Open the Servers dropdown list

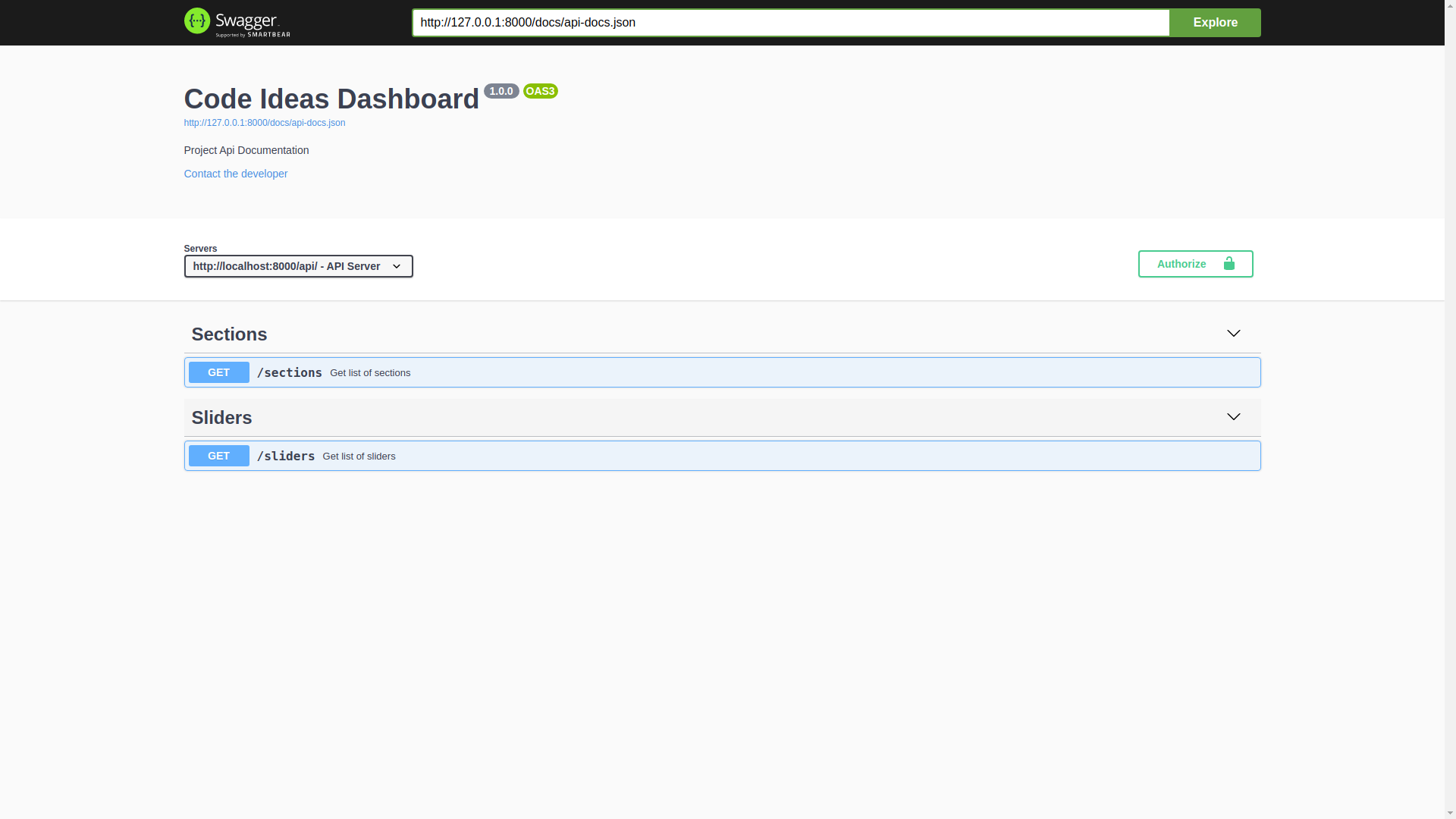[298, 266]
